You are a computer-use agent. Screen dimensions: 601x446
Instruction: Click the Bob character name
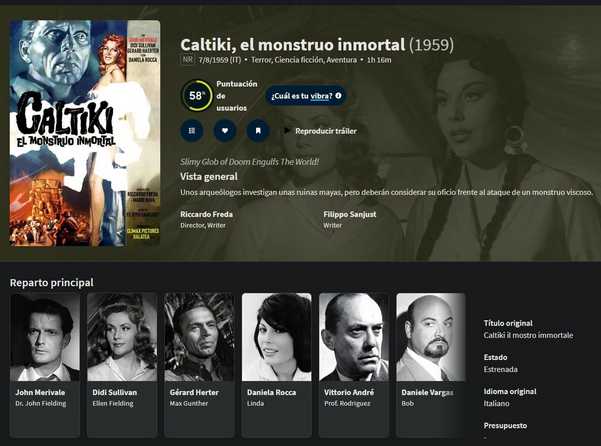point(408,403)
